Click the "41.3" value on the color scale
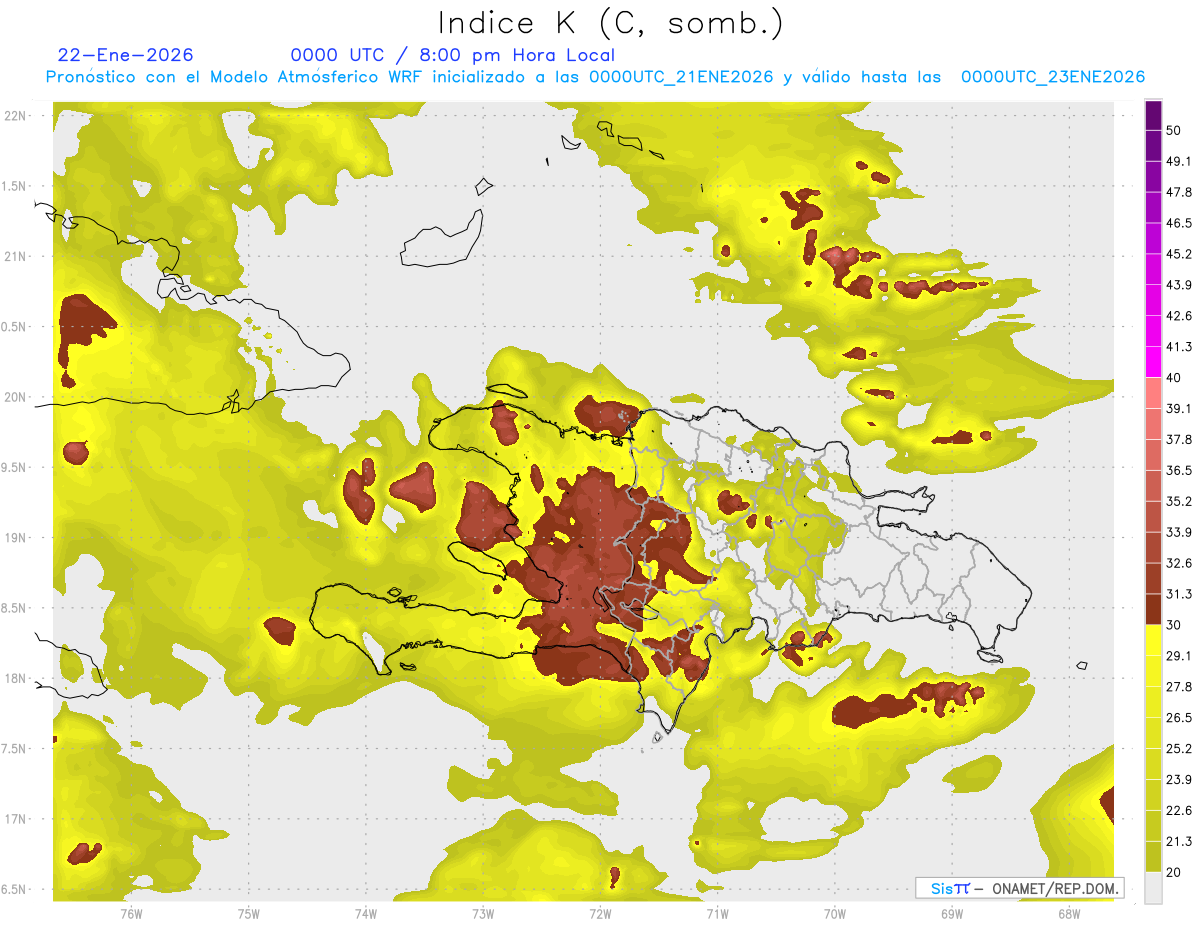Image resolution: width=1200 pixels, height=927 pixels. (x=1178, y=347)
